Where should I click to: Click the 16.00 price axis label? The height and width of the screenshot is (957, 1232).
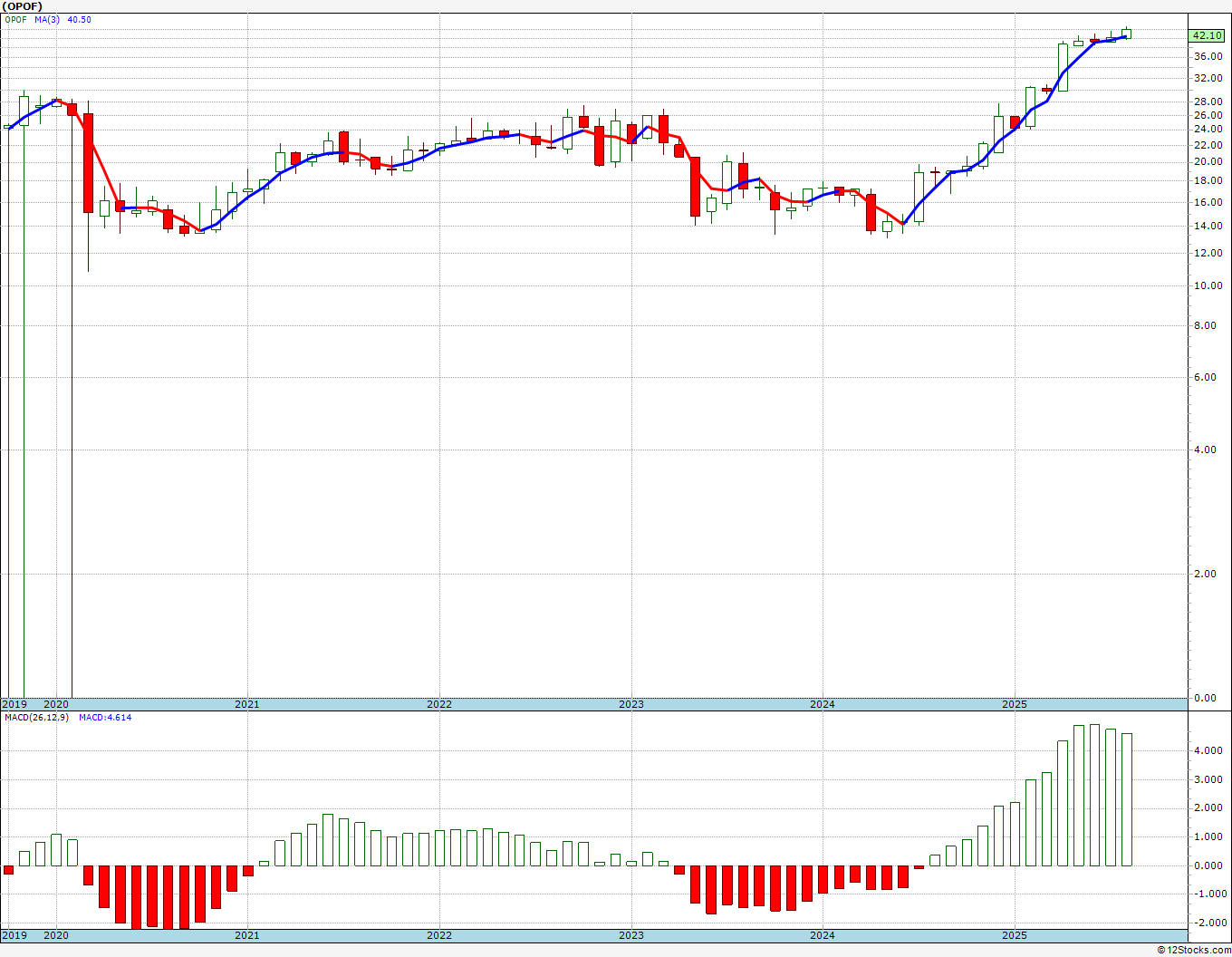[x=1208, y=202]
